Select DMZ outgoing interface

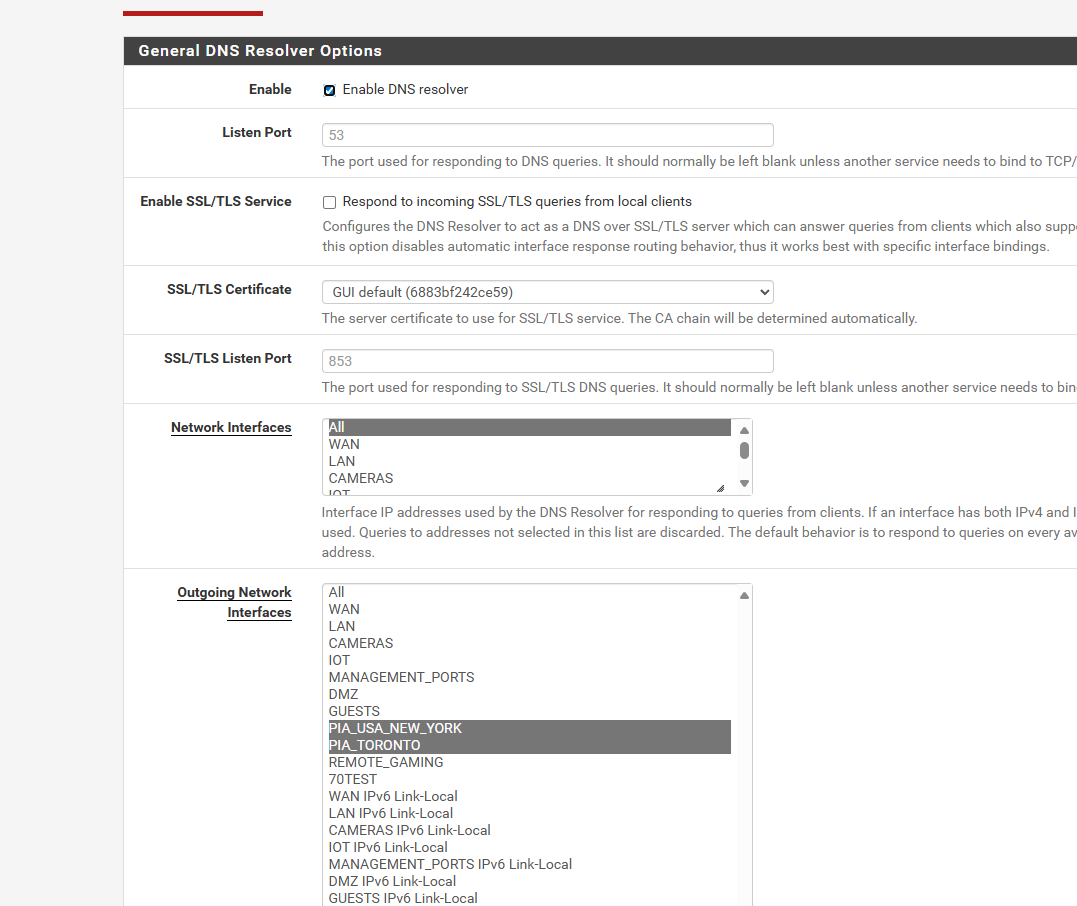click(530, 694)
